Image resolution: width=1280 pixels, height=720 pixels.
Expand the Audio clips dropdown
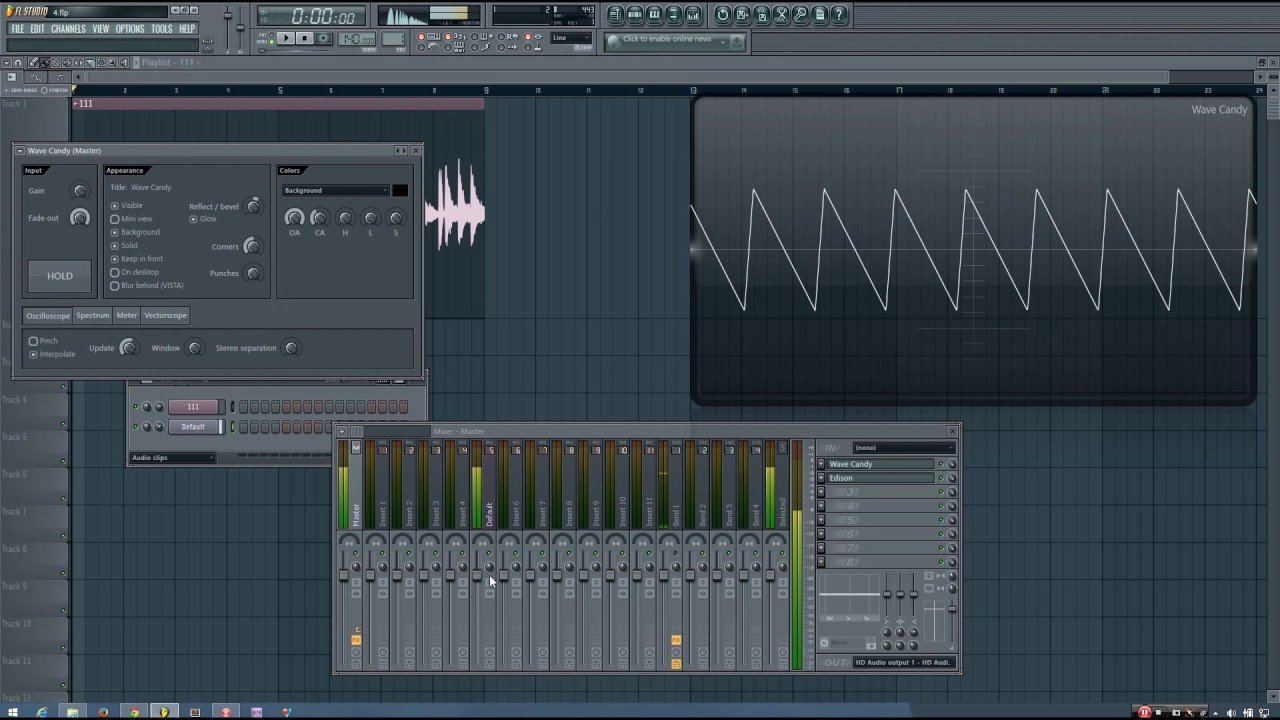click(170, 457)
